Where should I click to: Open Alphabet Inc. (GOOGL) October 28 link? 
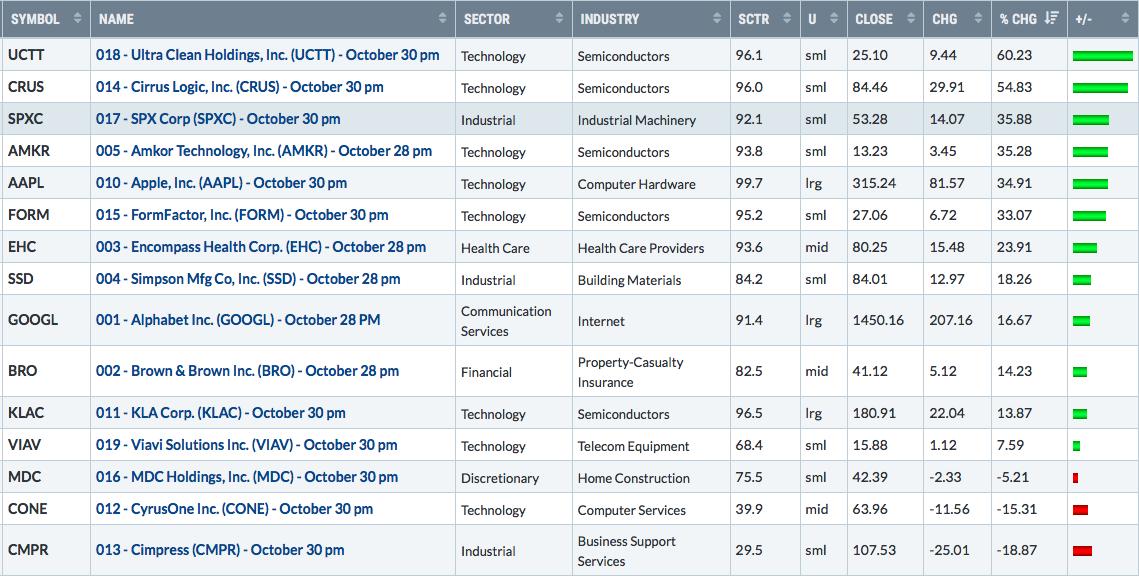[x=238, y=320]
